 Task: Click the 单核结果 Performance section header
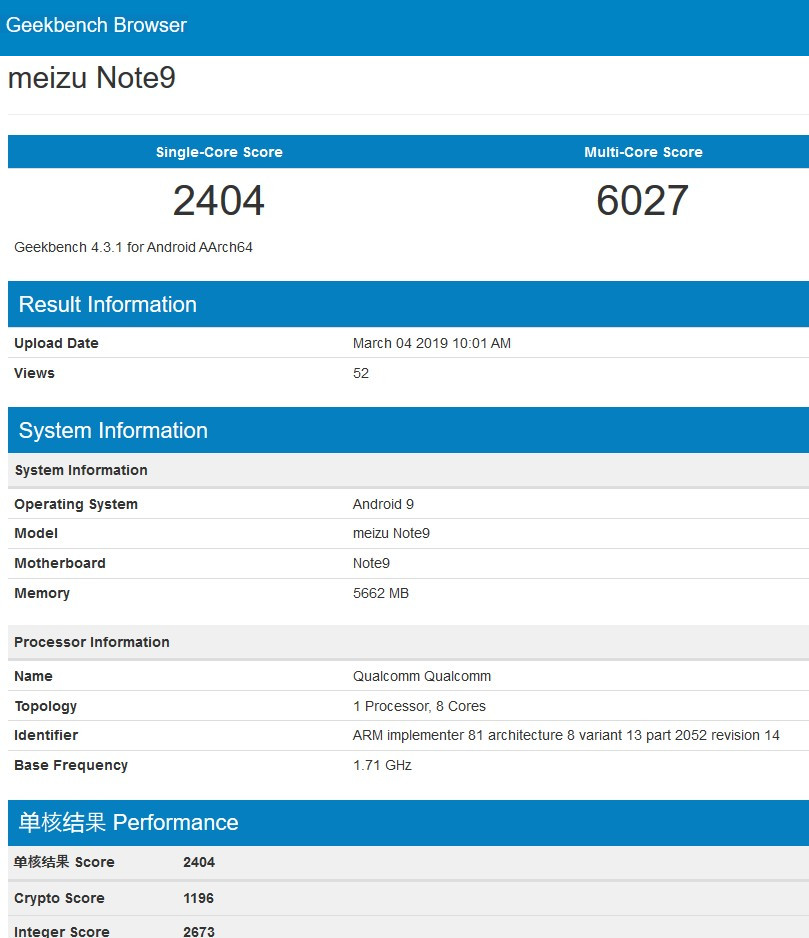408,823
